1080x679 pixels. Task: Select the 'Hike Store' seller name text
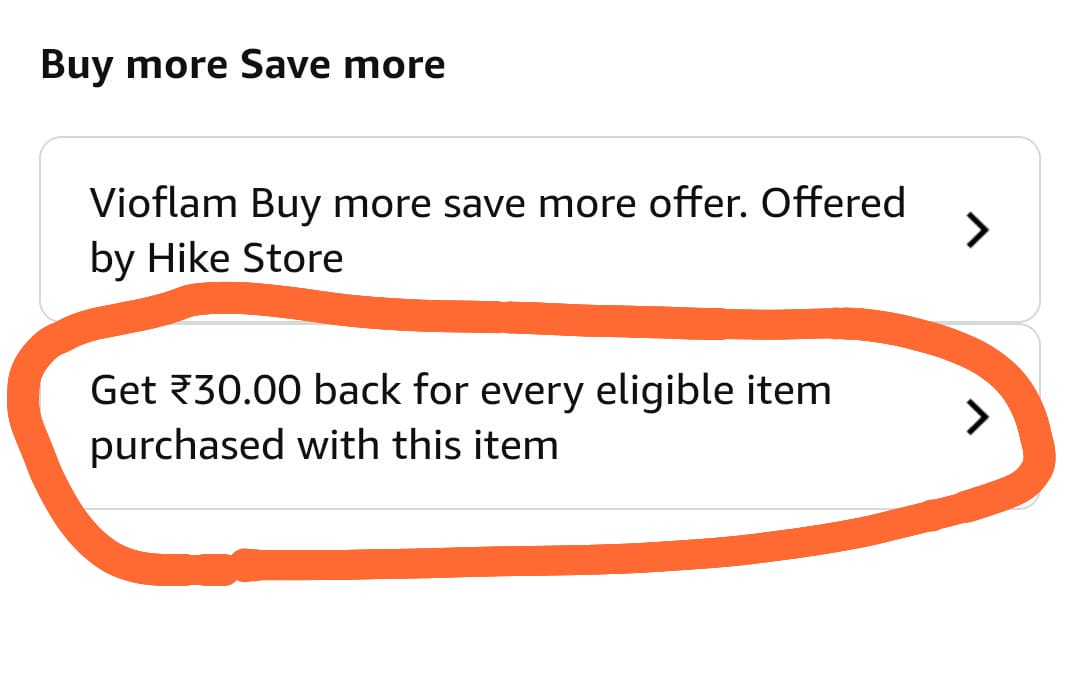[x=245, y=259]
